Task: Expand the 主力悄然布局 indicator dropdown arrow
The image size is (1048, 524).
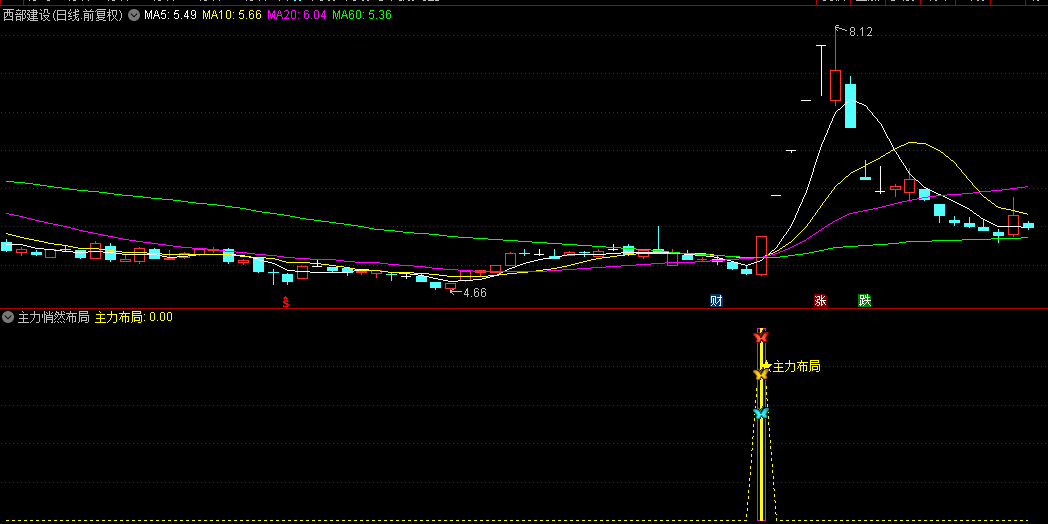Action: point(9,317)
